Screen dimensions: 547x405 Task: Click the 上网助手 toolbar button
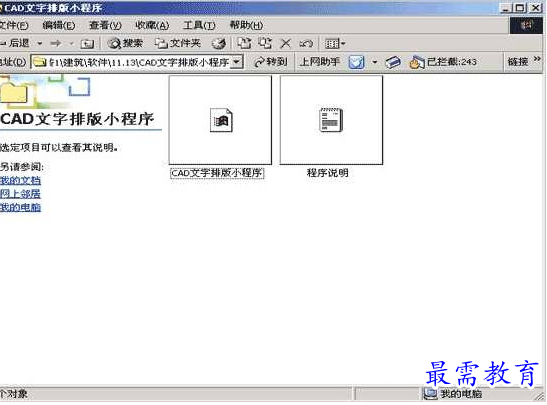(x=319, y=62)
